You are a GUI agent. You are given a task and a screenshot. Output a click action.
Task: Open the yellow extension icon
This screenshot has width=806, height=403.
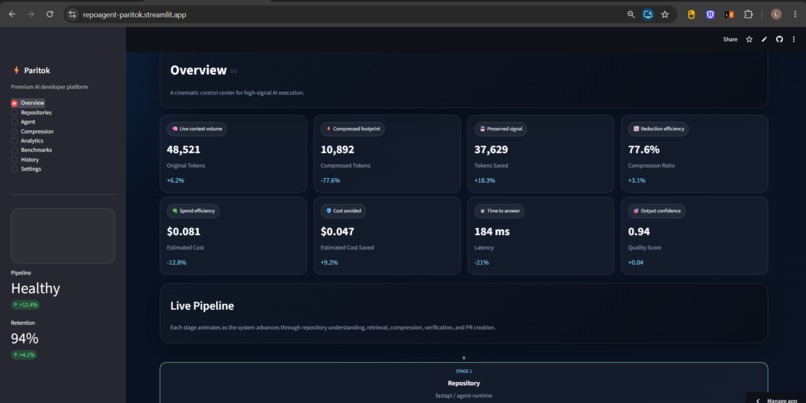coord(691,14)
